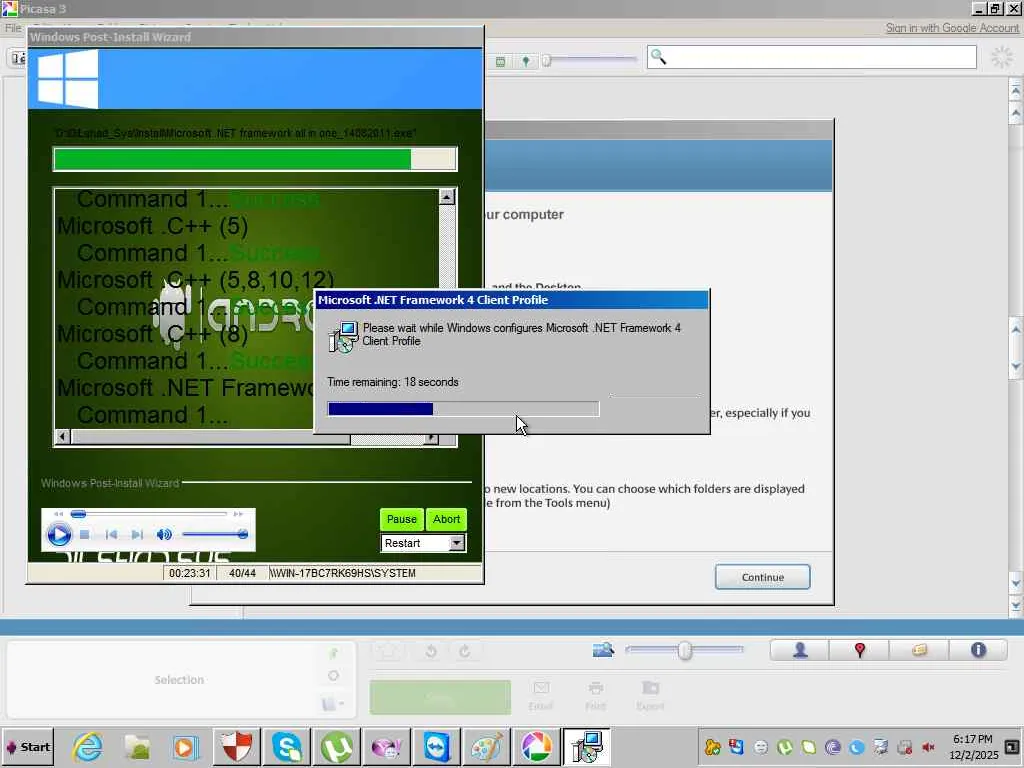Click the Export button in Picasa
The width and height of the screenshot is (1024, 768).
tap(650, 696)
